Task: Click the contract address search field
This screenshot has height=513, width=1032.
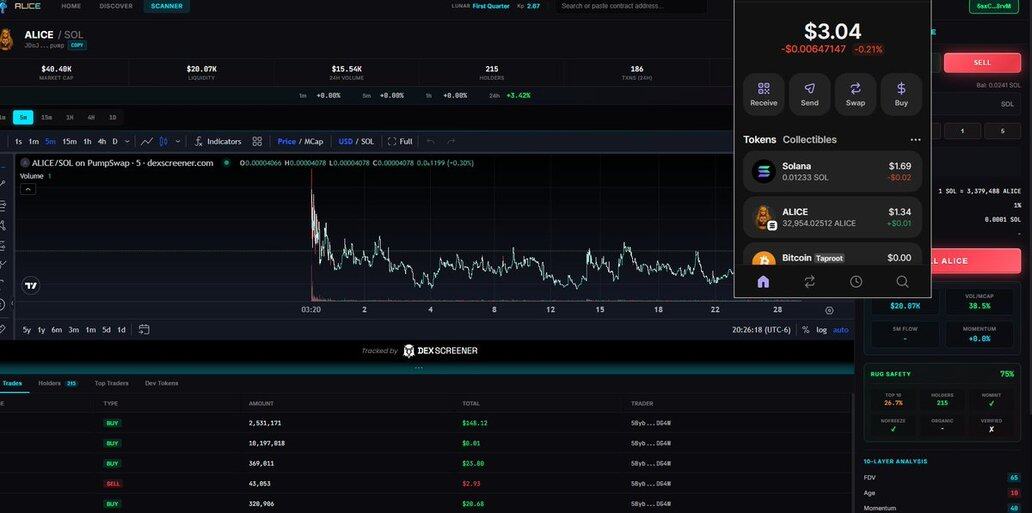Action: point(631,6)
